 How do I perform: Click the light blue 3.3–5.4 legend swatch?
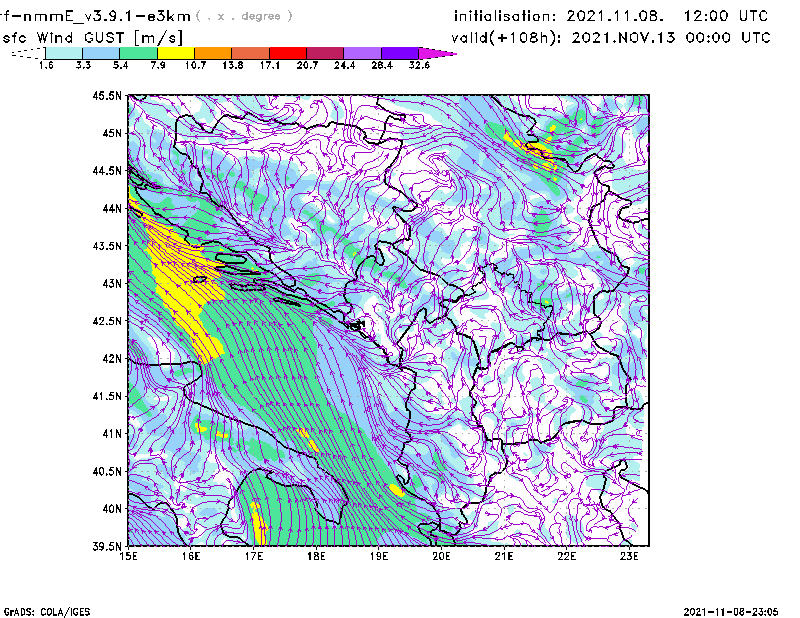(x=101, y=53)
